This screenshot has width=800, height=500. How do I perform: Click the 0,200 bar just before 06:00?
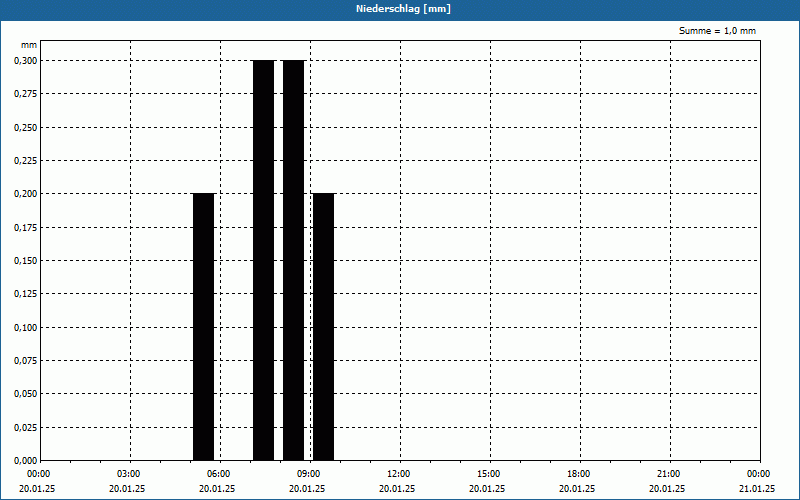204,327
